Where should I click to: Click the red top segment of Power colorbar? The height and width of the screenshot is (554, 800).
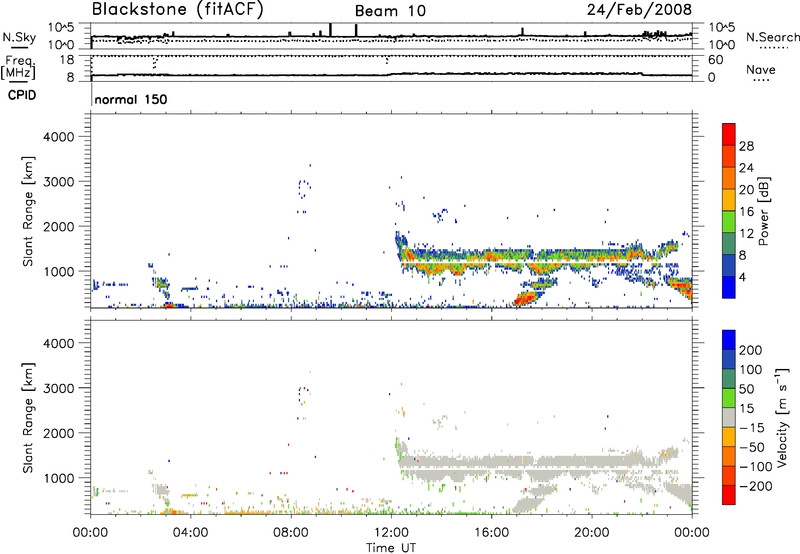click(x=729, y=134)
